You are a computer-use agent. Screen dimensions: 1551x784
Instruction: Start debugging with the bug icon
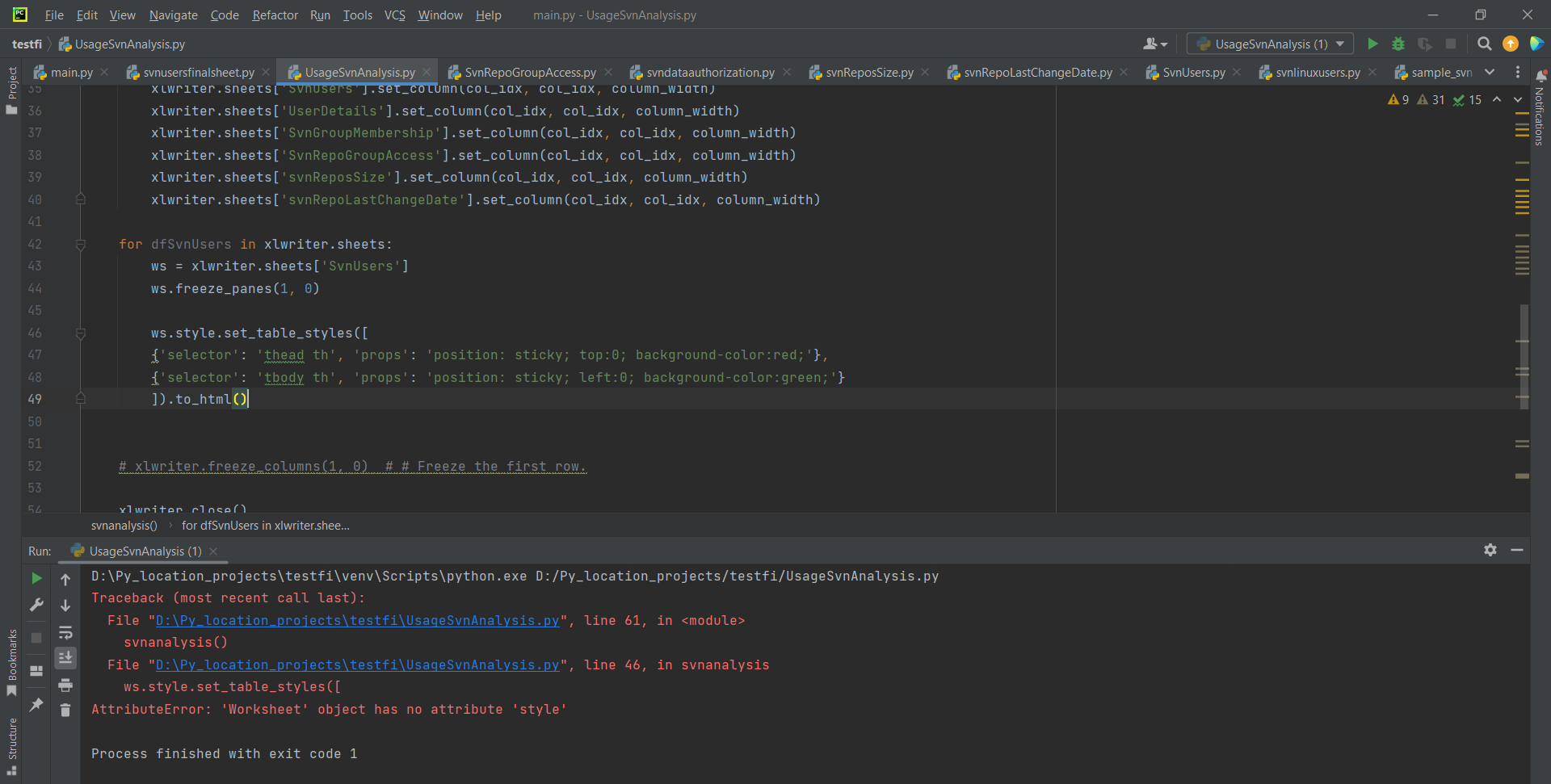point(1398,44)
